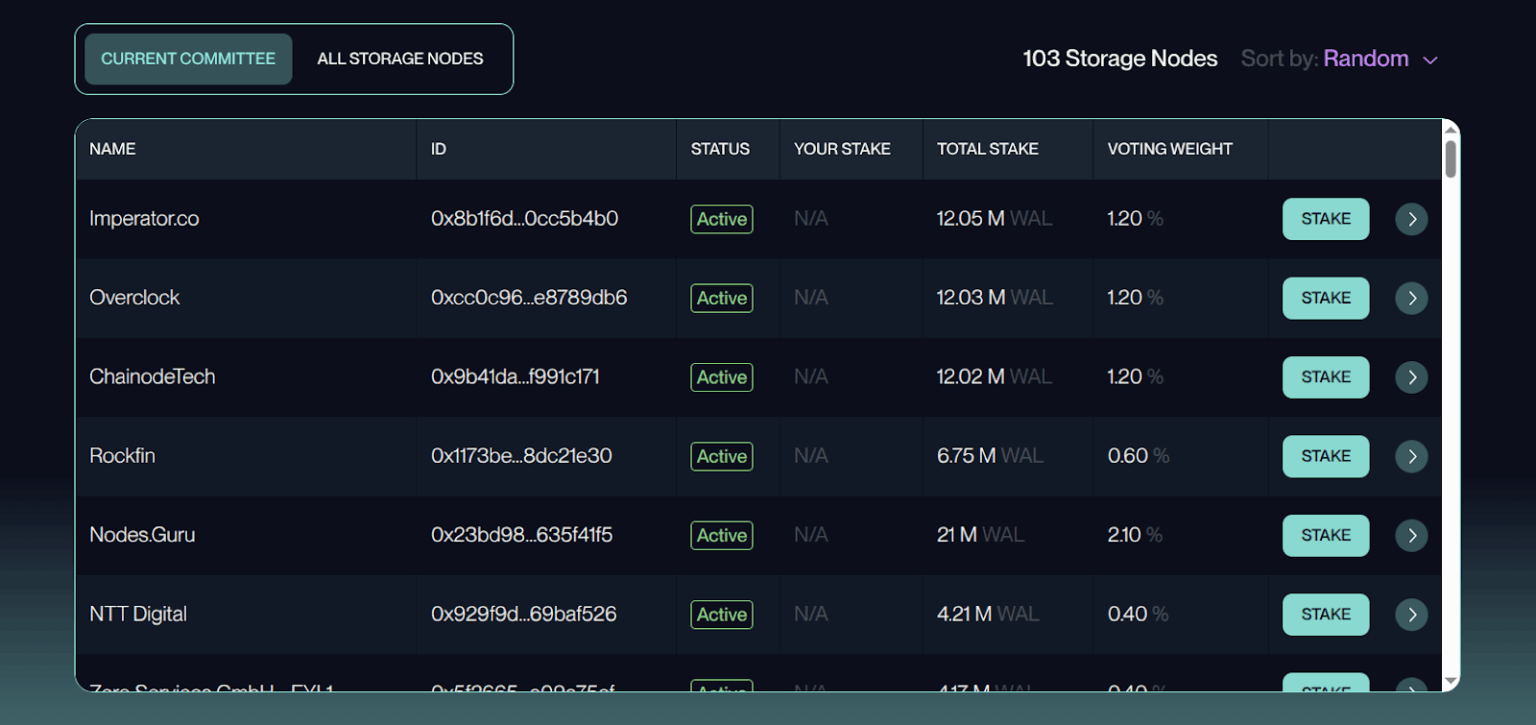
Task: Open the Sort by Random dropdown
Action: point(1366,58)
